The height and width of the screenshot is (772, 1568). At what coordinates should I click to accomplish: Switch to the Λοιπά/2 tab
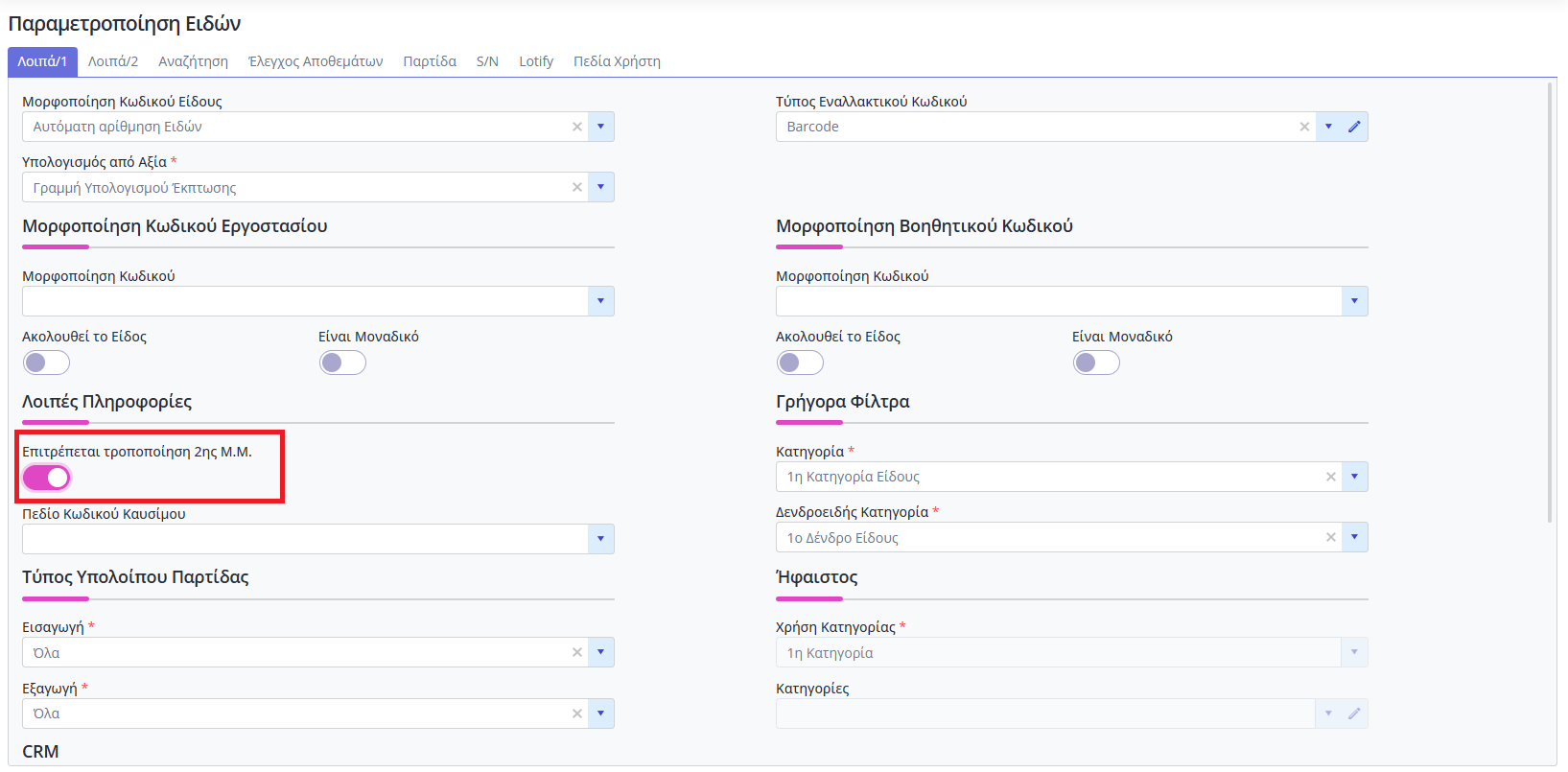coord(113,61)
